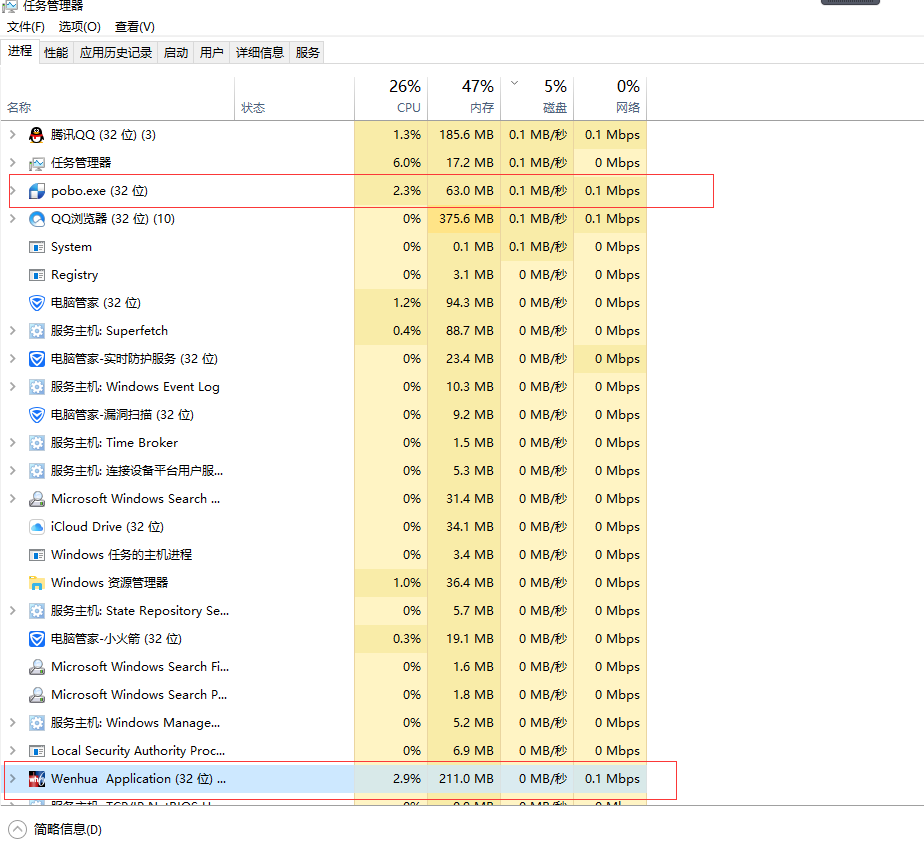The image size is (924, 846).
Task: Click the 电脑管家-小火箭 shield icon
Action: click(36, 638)
